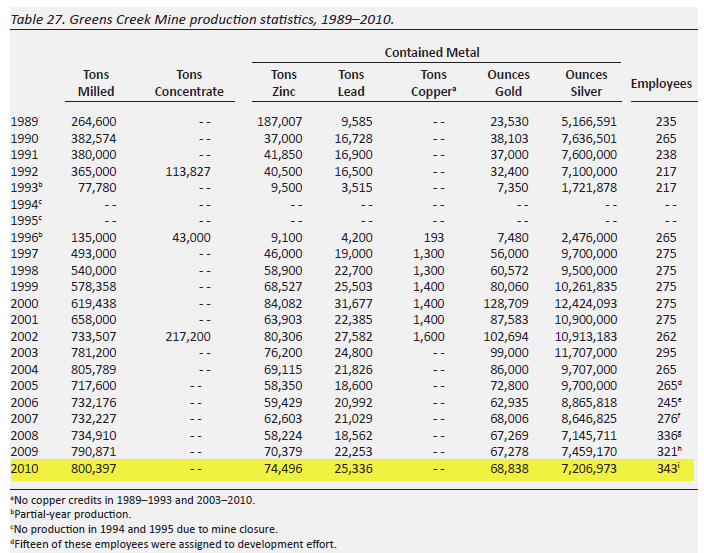Select copper value 193
The image size is (704, 553).
(x=434, y=237)
